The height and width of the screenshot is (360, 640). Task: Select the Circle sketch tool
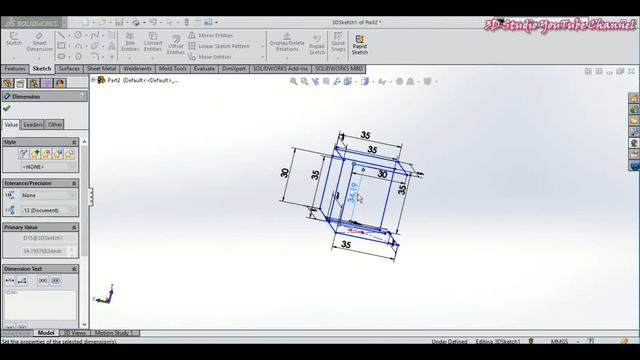coord(78,35)
